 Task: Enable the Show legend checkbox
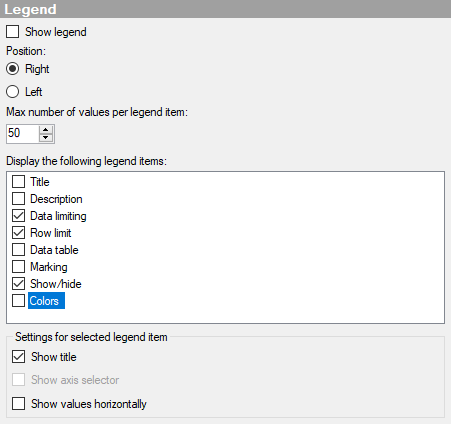pyautogui.click(x=12, y=32)
